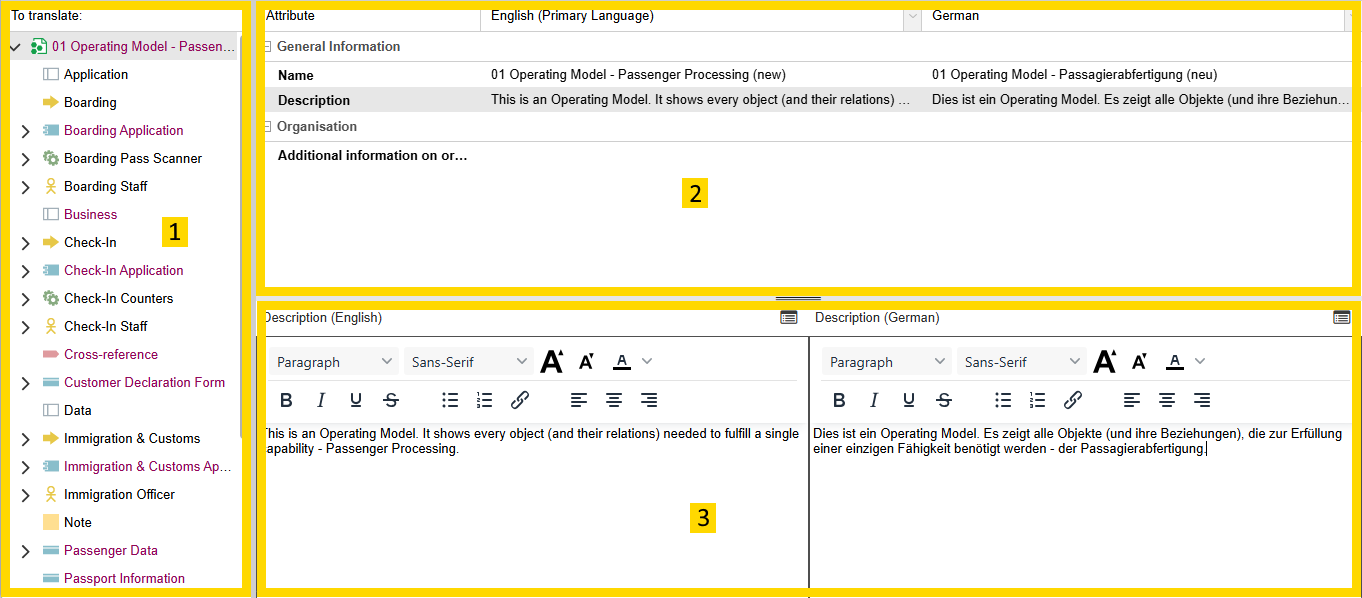Expand the Check-In tree node
This screenshot has width=1362, height=598.
(24, 242)
